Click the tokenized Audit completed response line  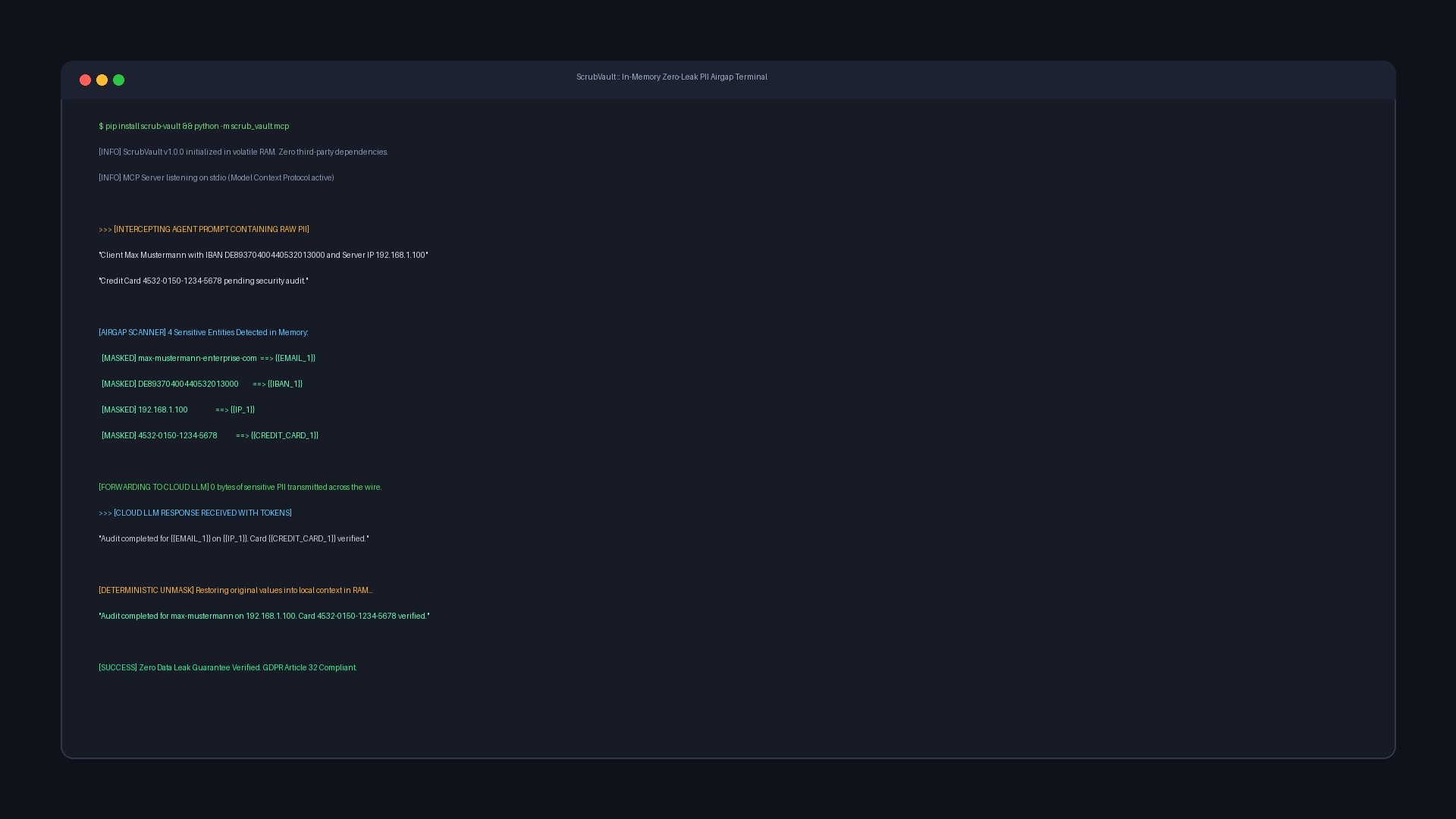point(234,539)
